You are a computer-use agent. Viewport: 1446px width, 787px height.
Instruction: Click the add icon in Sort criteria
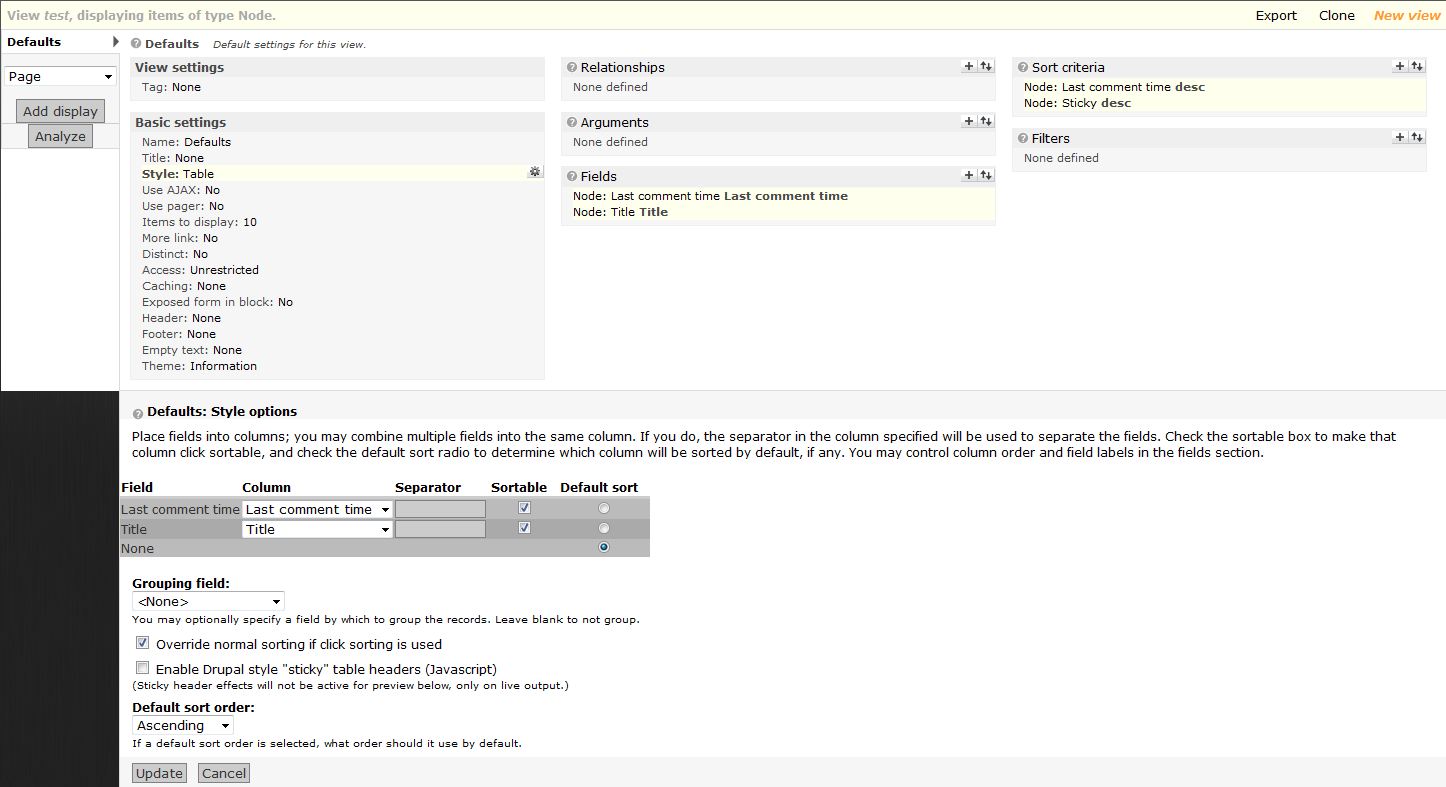1399,66
